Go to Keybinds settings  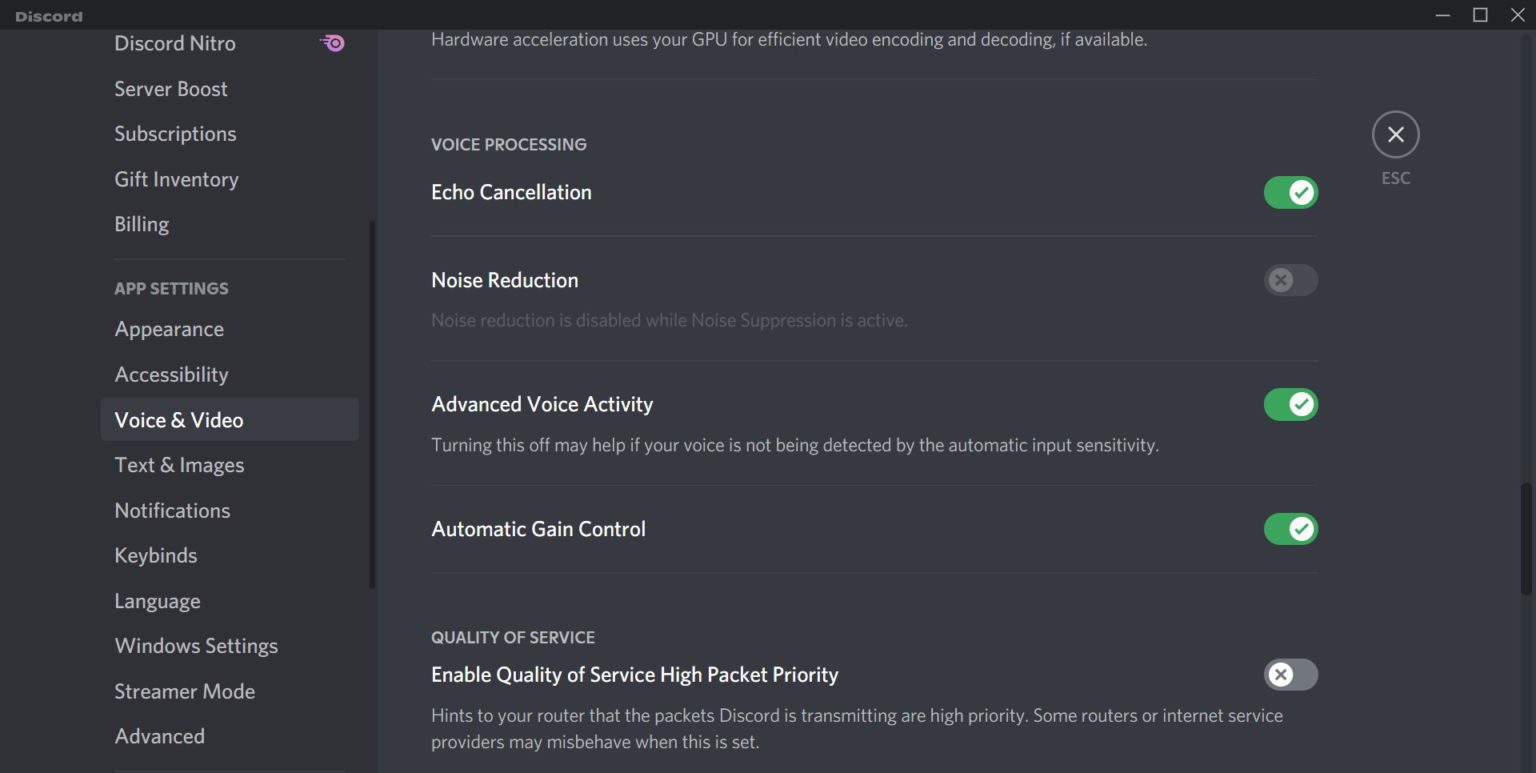pos(156,555)
